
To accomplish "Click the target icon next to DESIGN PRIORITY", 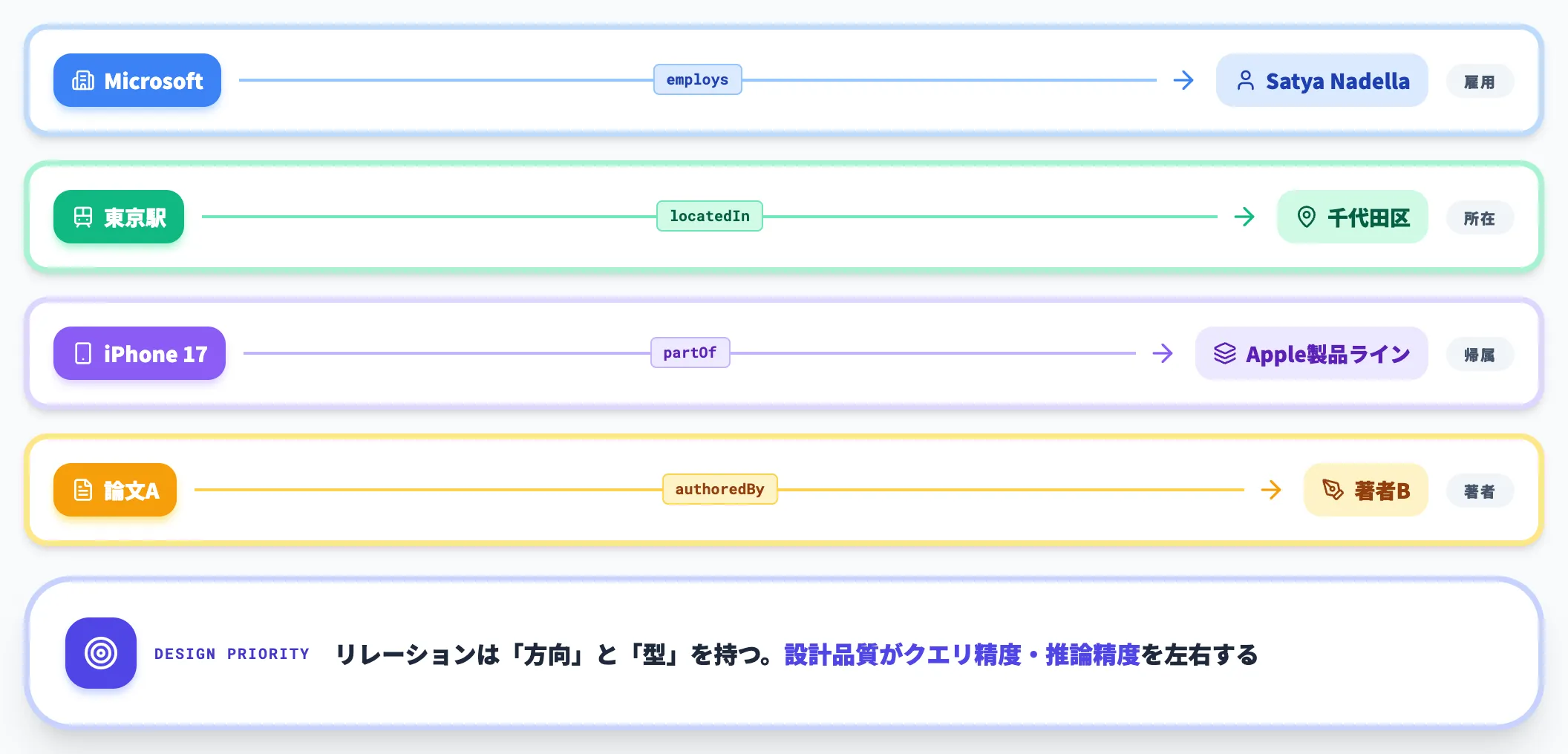I will (101, 653).
